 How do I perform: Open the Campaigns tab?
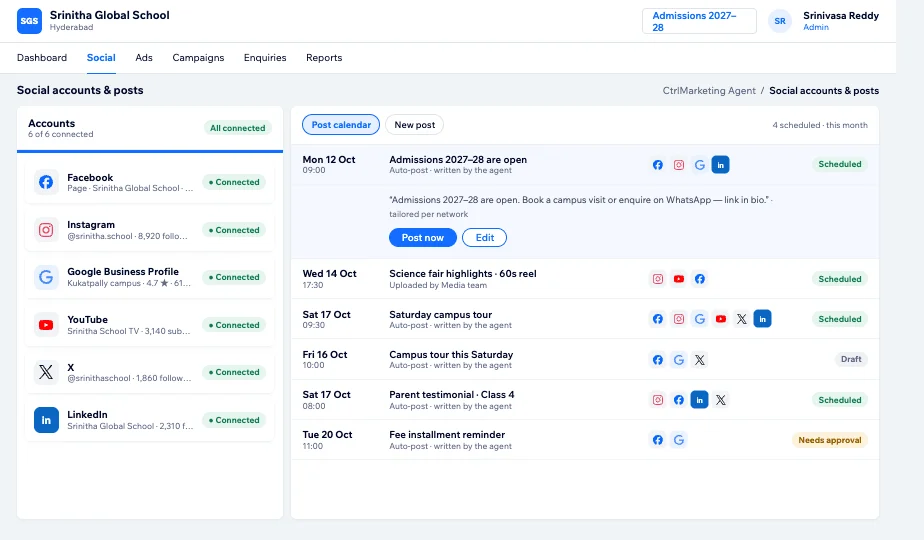coord(198,58)
